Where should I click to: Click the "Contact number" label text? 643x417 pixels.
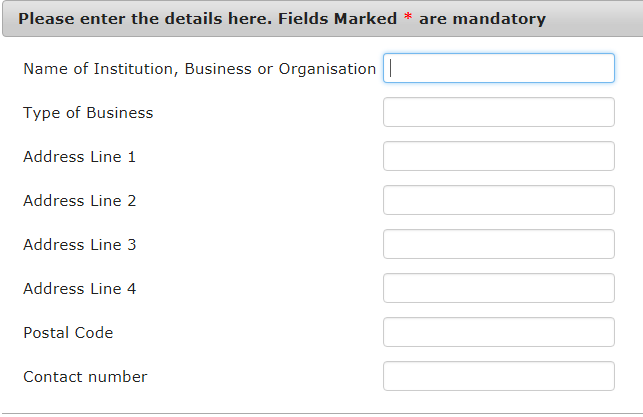point(85,377)
